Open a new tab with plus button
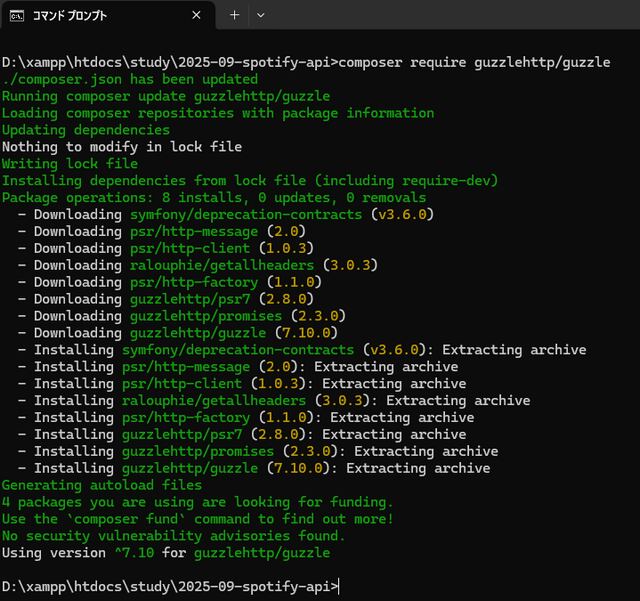Viewport: 640px width, 601px height. tap(234, 16)
